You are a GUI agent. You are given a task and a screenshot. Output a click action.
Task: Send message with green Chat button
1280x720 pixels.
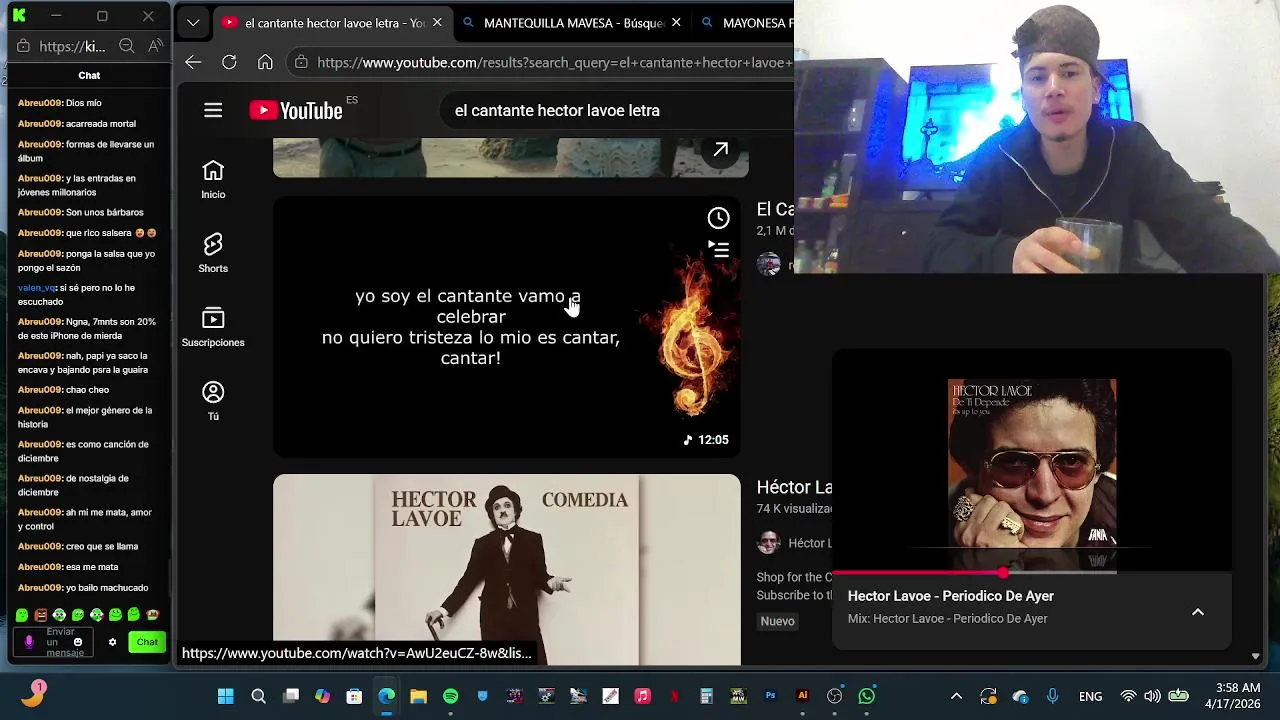[x=147, y=642]
